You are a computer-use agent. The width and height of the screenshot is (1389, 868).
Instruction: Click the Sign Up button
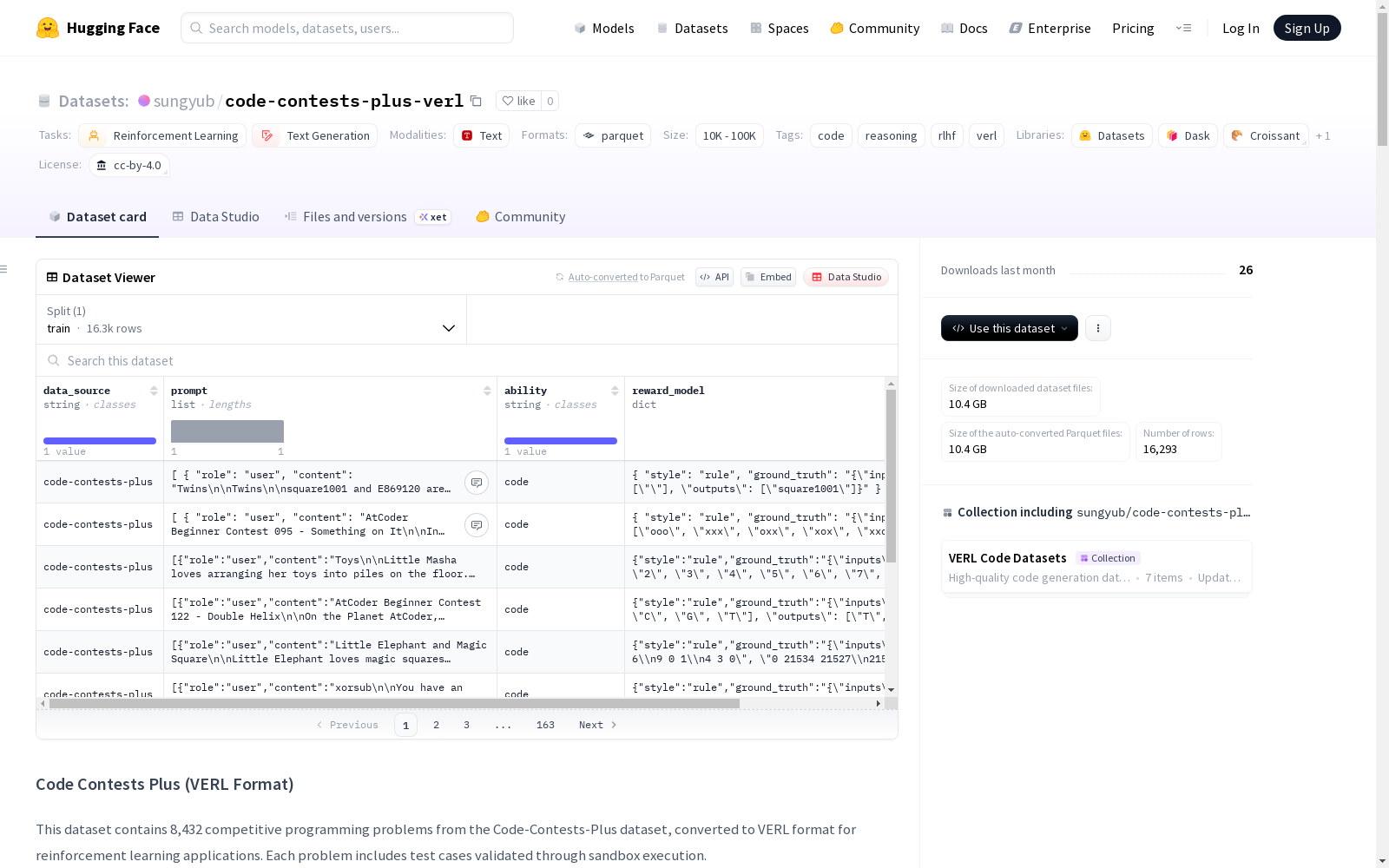click(x=1307, y=28)
